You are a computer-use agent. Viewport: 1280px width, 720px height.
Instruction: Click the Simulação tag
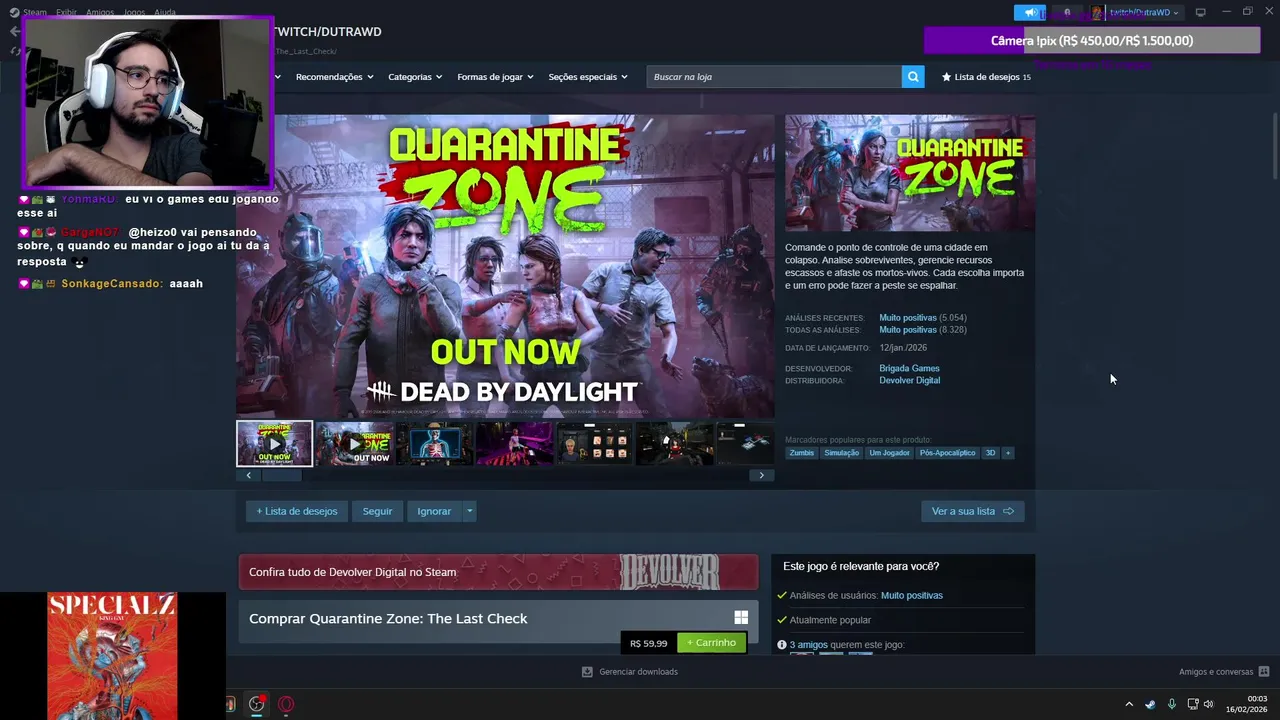[x=842, y=453]
